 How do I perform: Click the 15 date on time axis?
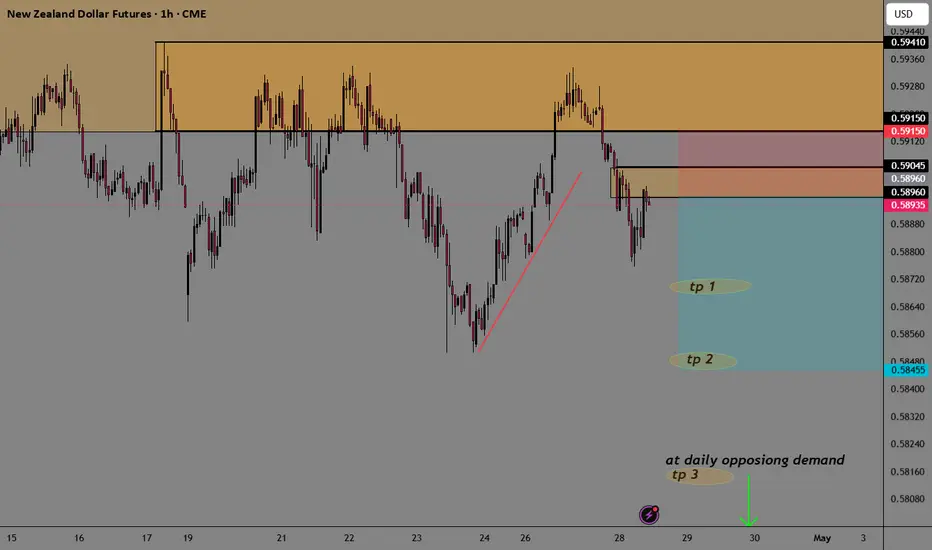[x=11, y=538]
